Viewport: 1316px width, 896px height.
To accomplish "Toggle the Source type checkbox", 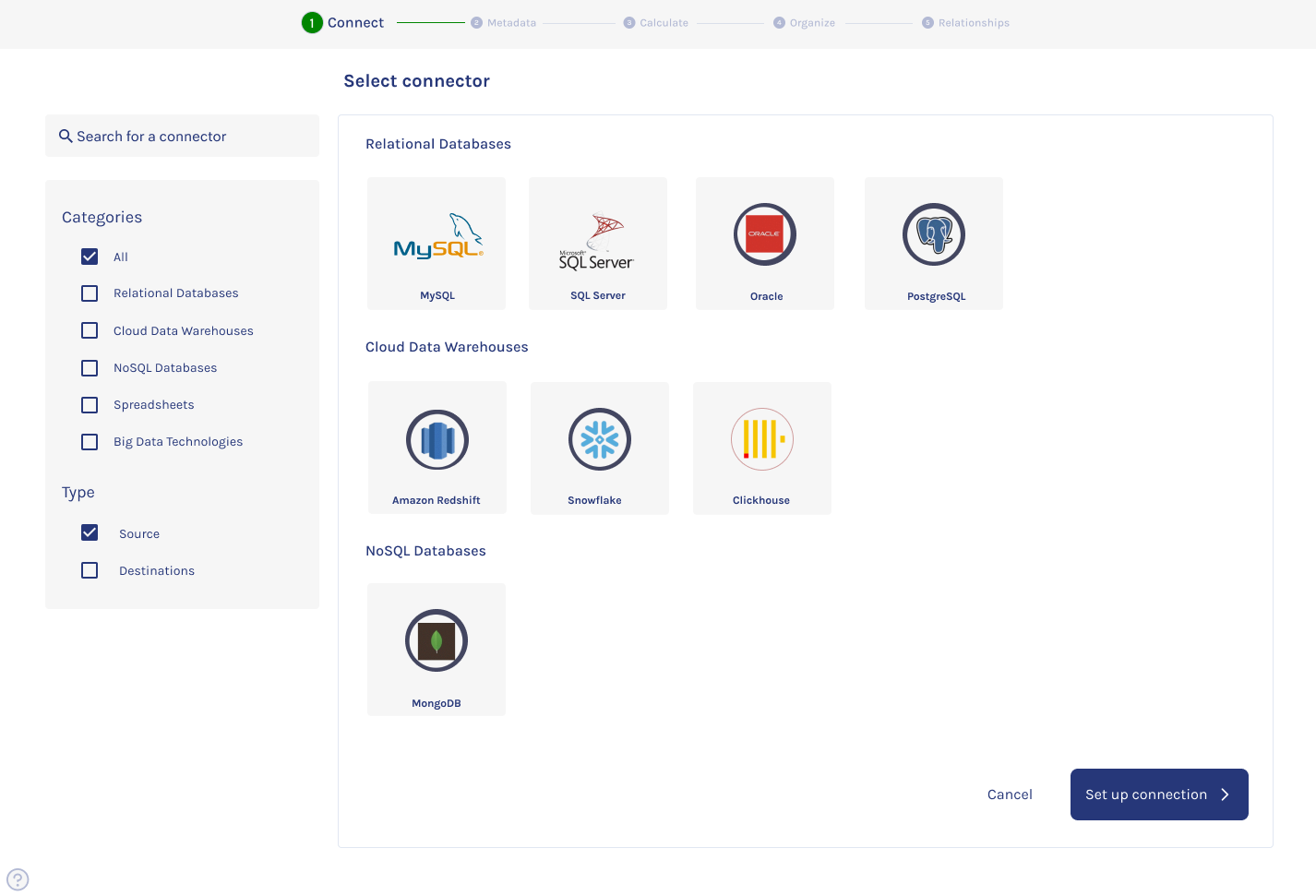I will point(90,532).
